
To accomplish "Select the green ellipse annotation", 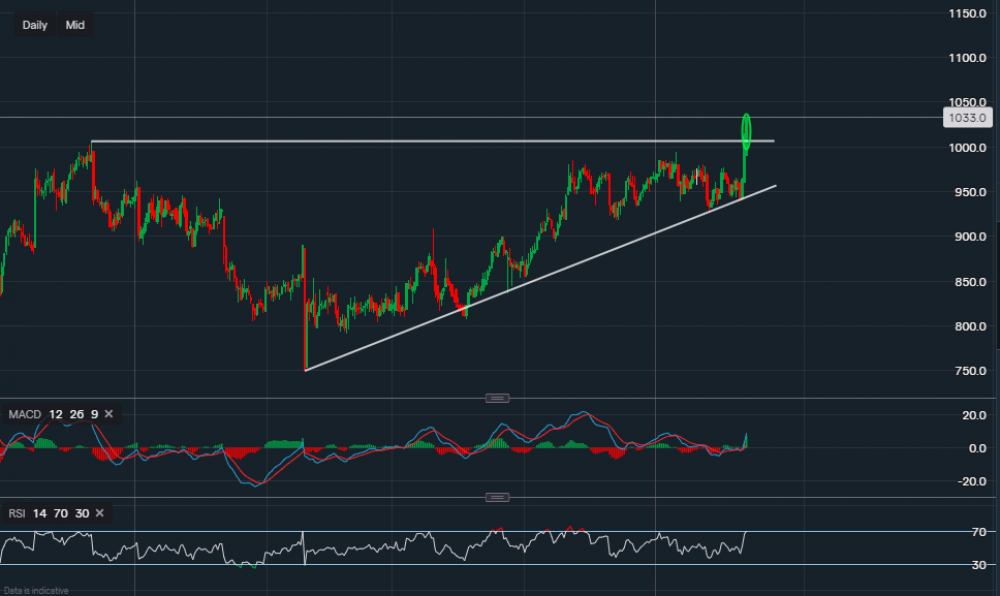I will (746, 129).
